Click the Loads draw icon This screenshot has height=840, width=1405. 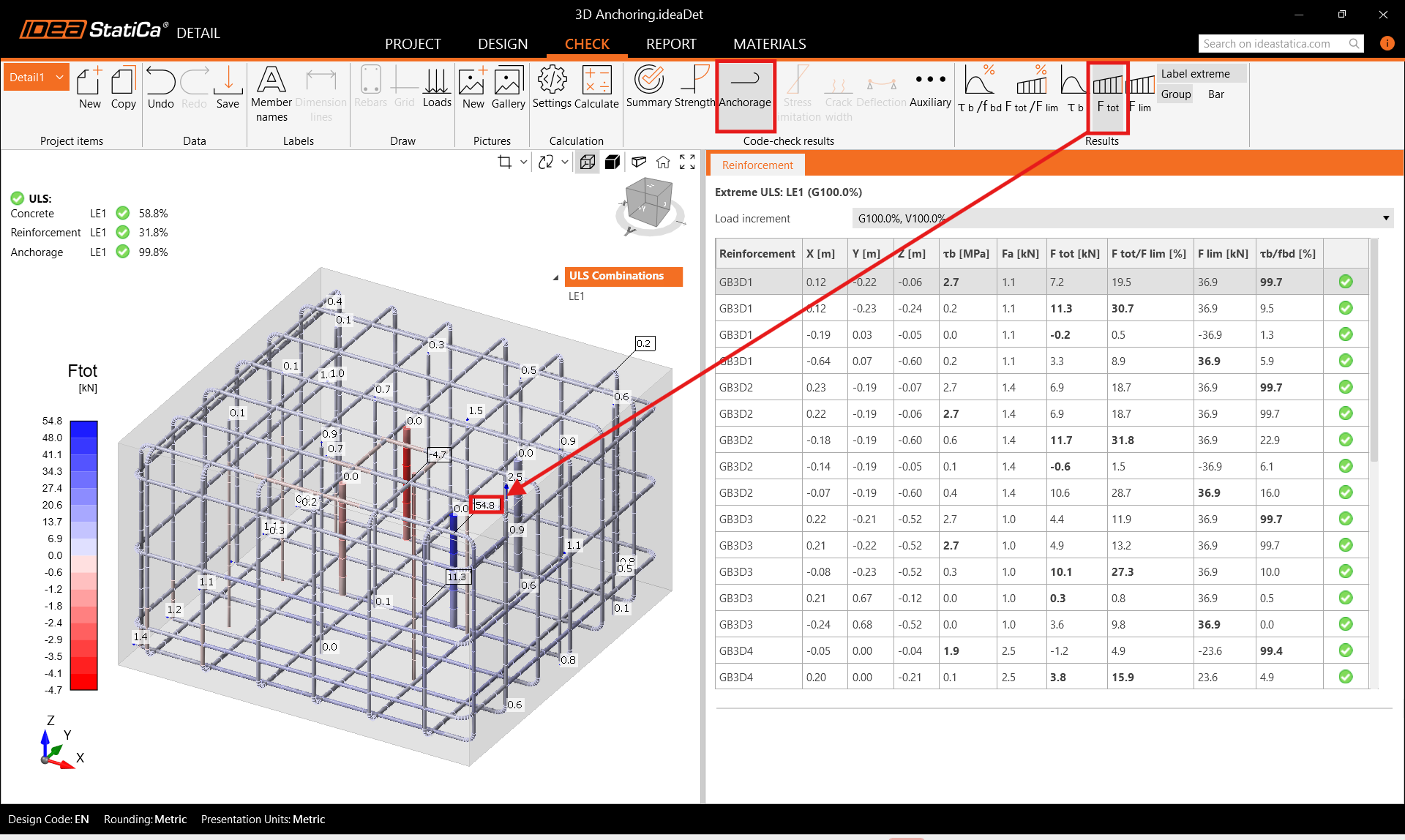[x=437, y=87]
